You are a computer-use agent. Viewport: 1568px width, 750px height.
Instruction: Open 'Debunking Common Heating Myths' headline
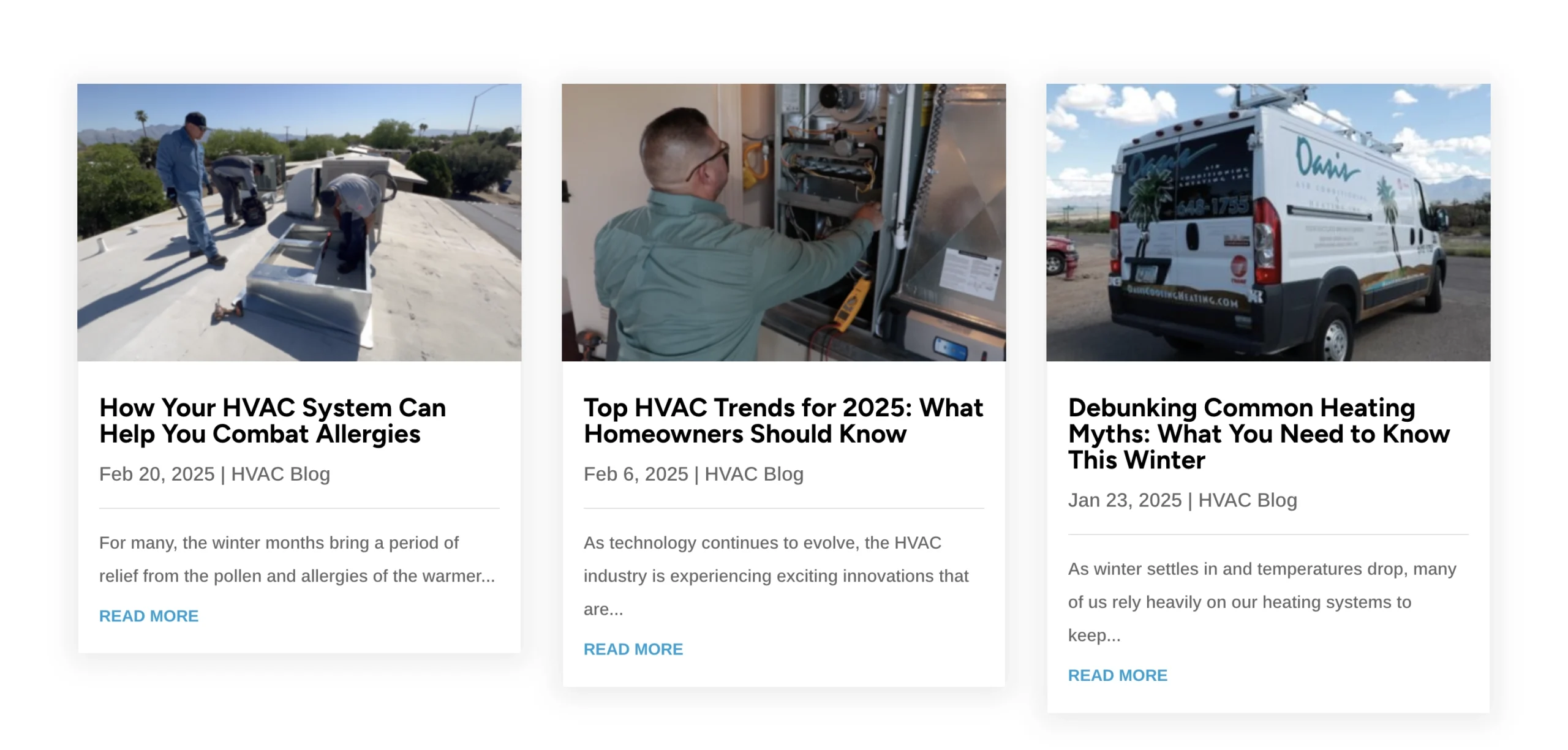(1259, 433)
